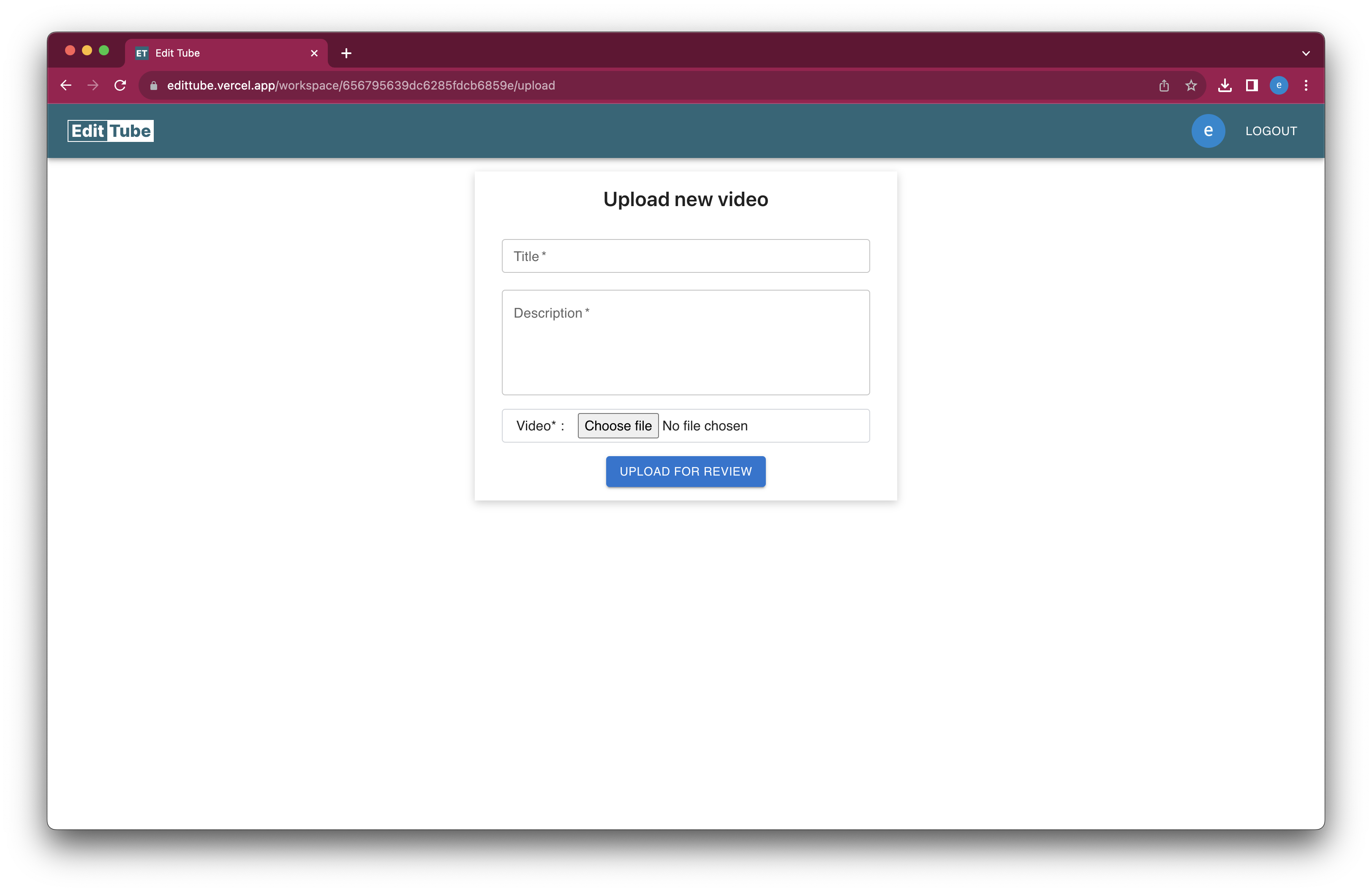
Task: Click the browser forward arrow
Action: point(93,85)
